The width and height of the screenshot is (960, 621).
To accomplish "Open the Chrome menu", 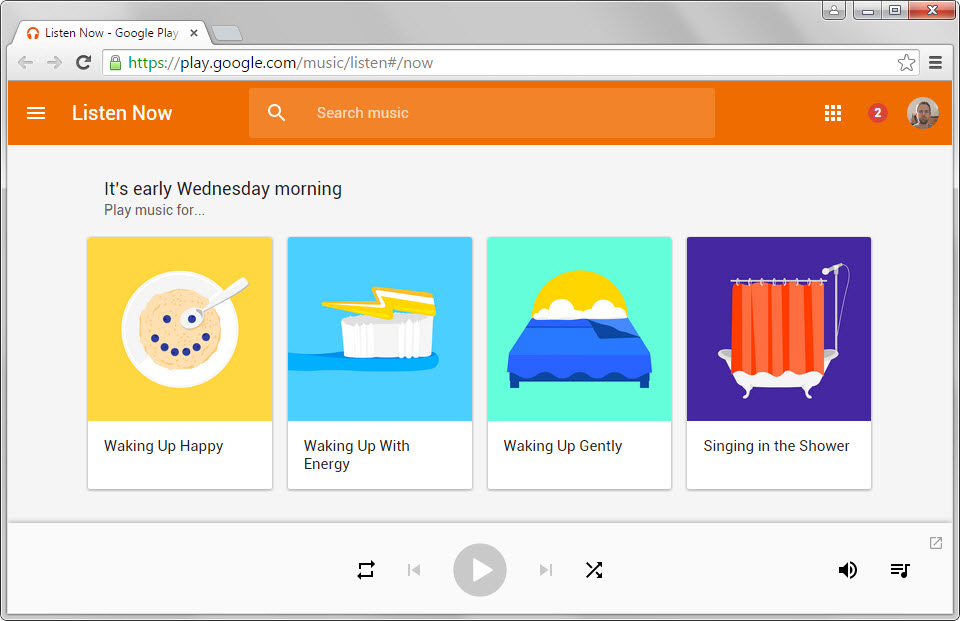I will (936, 62).
